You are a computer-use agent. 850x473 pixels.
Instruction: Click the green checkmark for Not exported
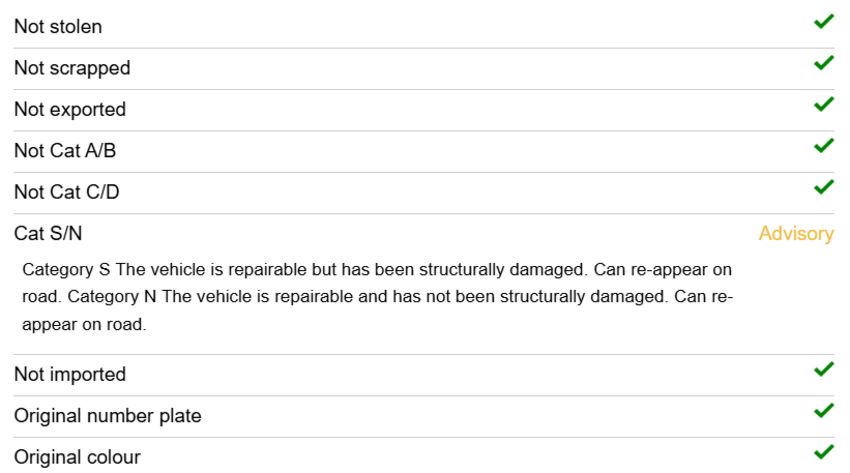click(x=823, y=104)
